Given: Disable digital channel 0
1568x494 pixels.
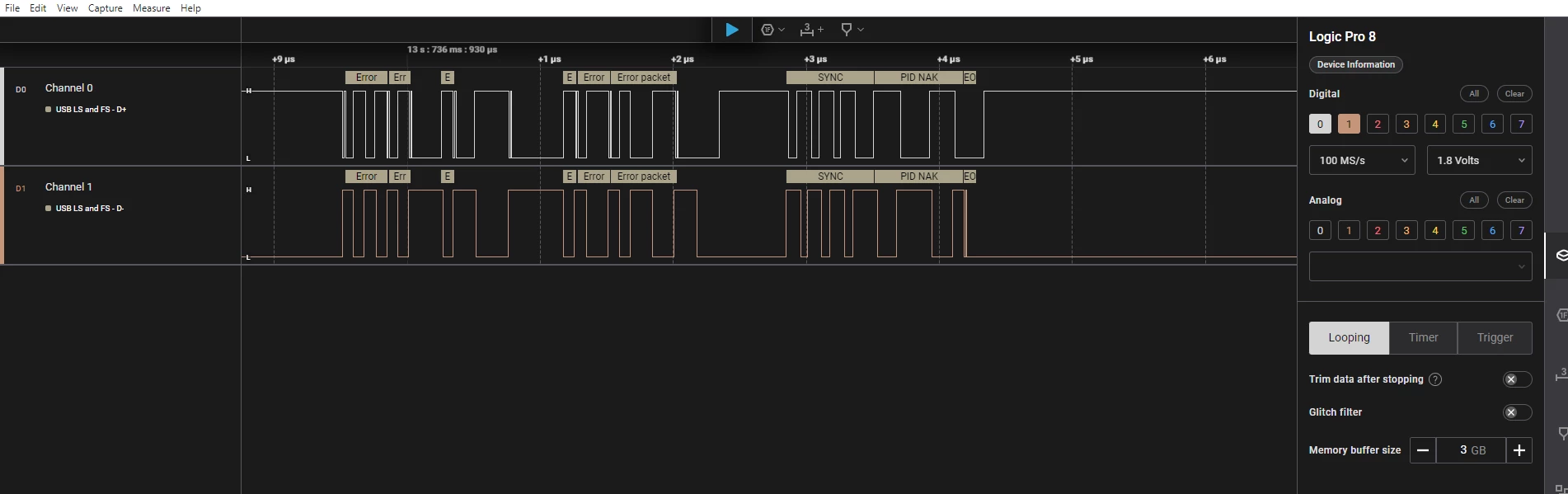Looking at the screenshot, I should [1320, 125].
